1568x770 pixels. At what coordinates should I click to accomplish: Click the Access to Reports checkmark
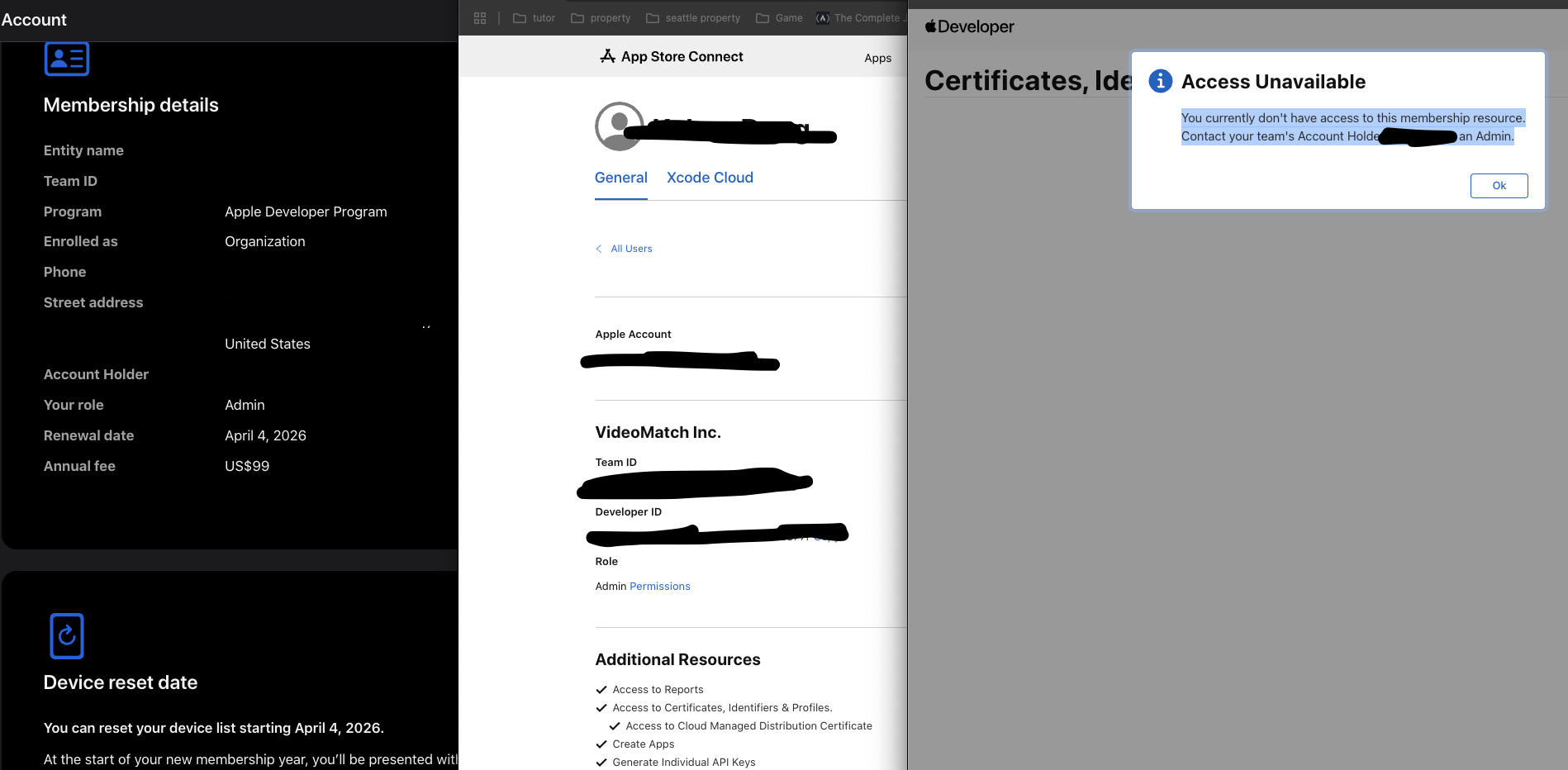[x=601, y=689]
